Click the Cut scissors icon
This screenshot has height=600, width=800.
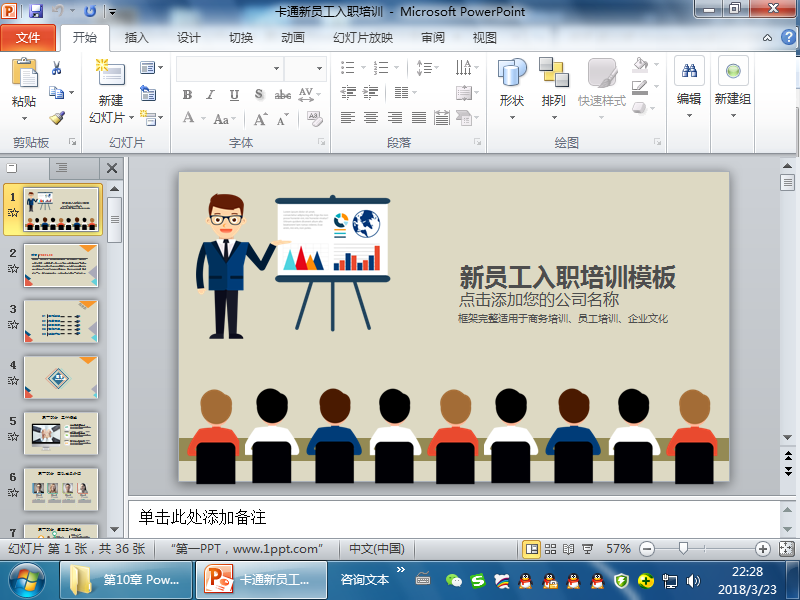click(57, 68)
